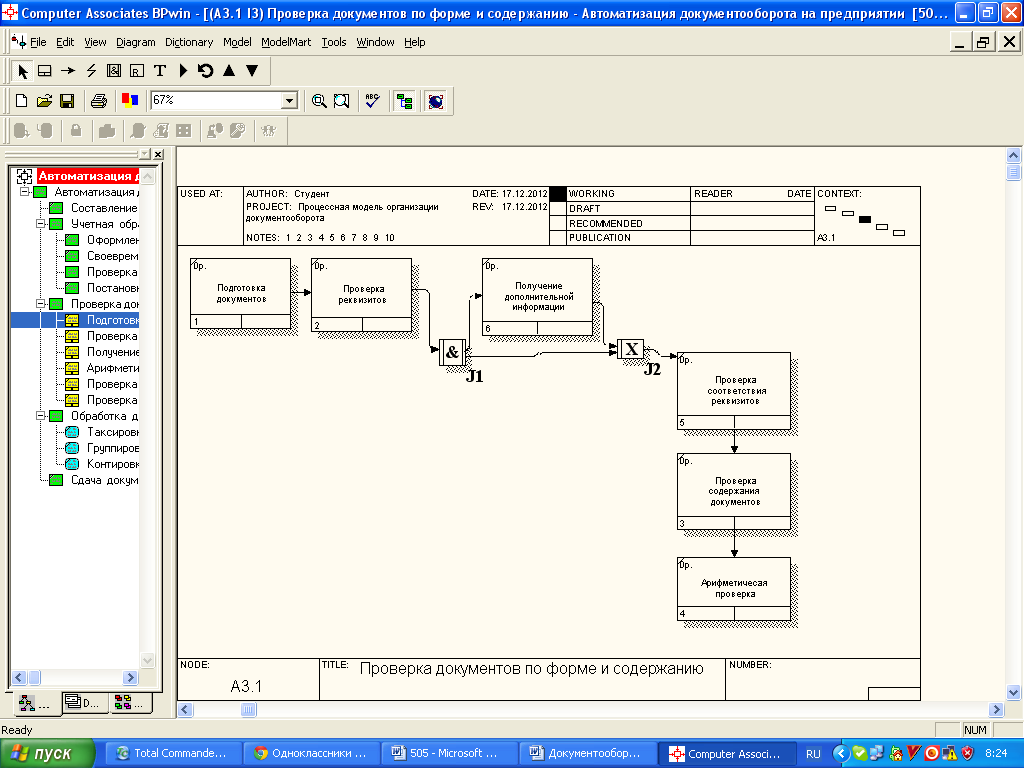1024x768 pixels.
Task: Collapse the Обработка д tree node
Action: tap(40, 415)
